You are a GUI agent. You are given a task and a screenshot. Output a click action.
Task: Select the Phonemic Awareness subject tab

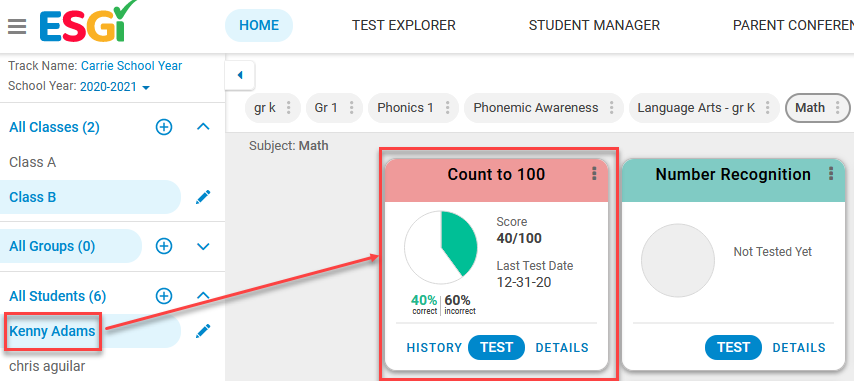coord(536,108)
